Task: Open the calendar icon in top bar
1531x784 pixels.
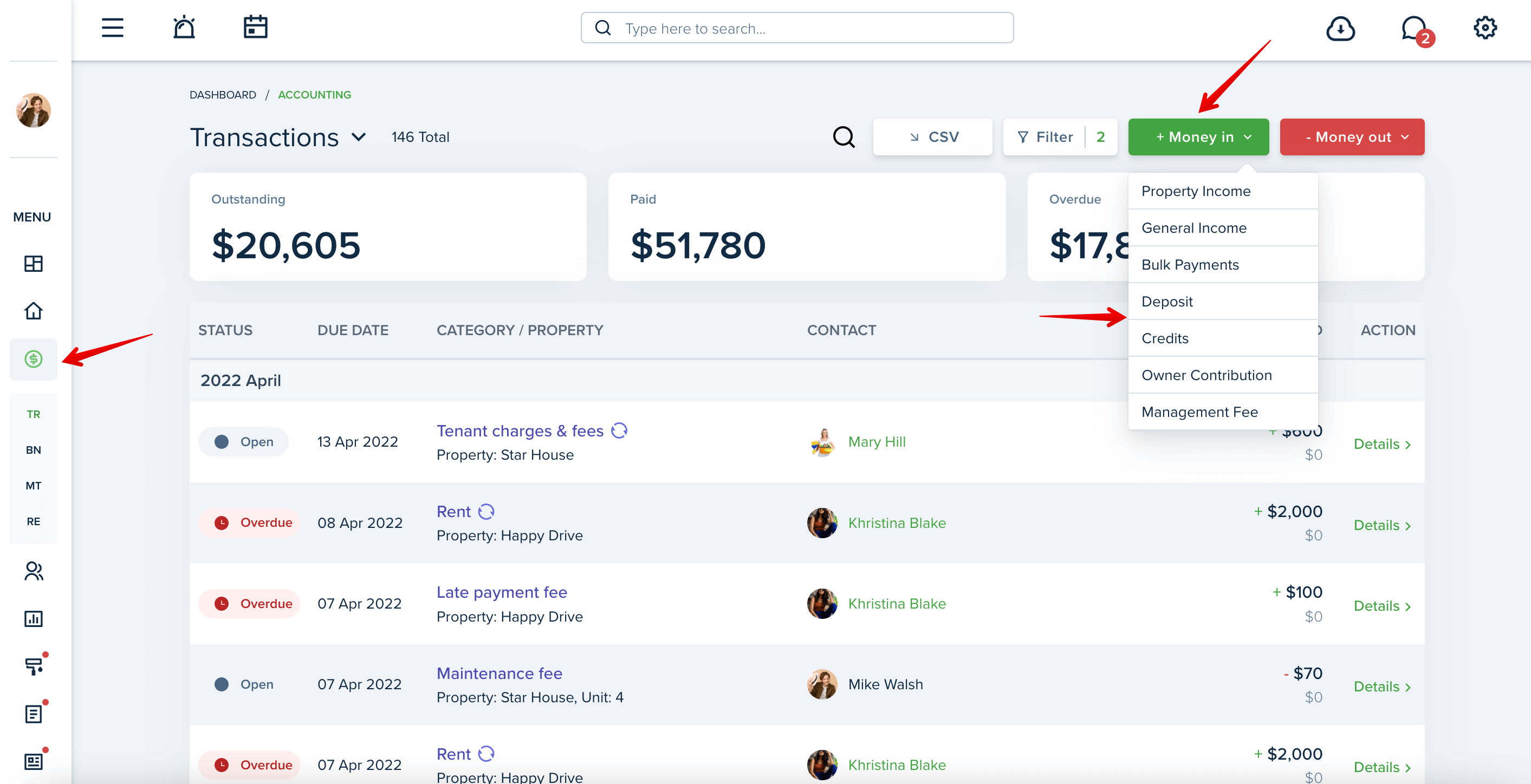Action: click(256, 27)
